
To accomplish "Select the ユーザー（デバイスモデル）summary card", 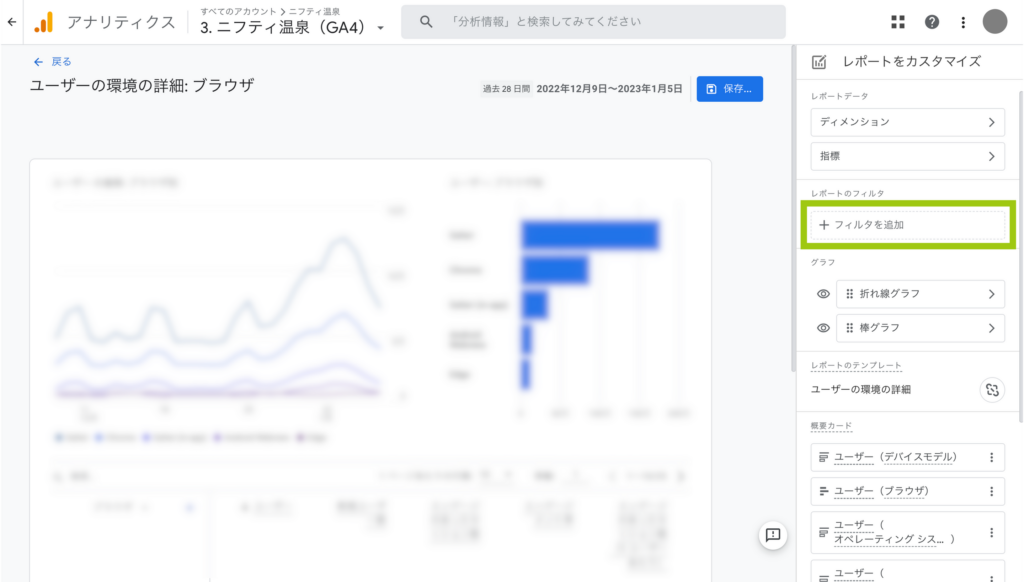I will tap(908, 457).
